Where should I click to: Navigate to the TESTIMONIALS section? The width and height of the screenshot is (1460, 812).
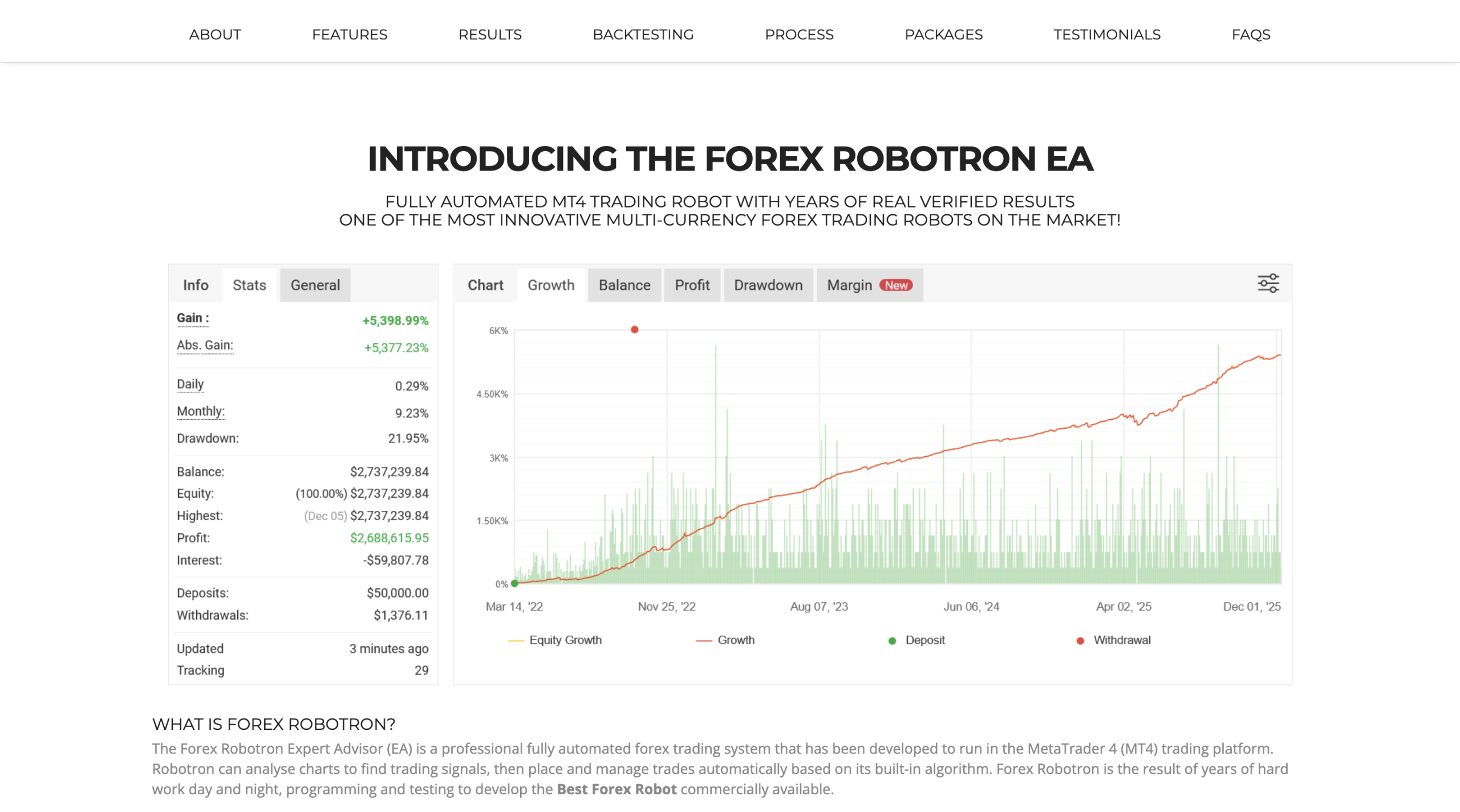1106,35
